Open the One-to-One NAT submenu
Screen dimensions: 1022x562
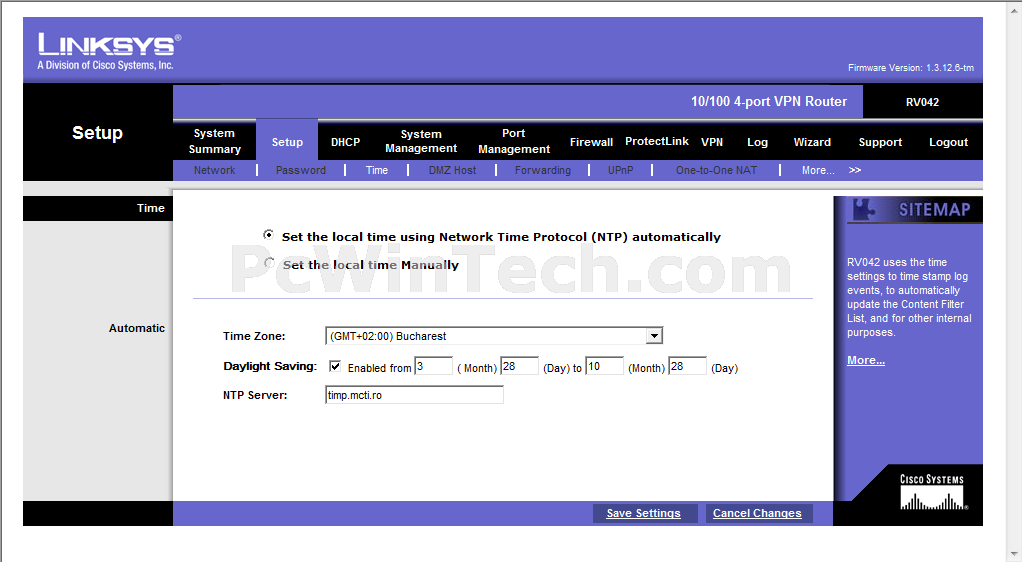(716, 170)
